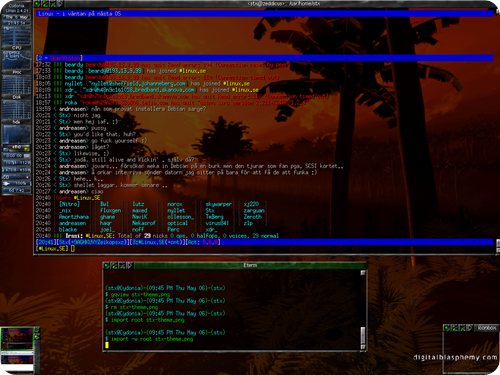Click the nick optical in the user list
The width and height of the screenshot is (500, 375).
click(x=177, y=223)
